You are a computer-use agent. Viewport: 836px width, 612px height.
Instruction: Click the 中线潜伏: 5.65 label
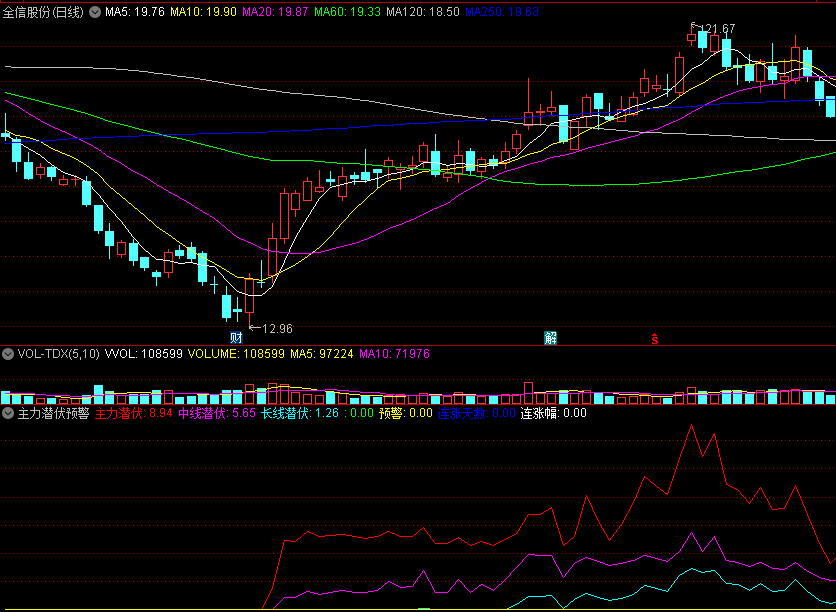point(217,413)
